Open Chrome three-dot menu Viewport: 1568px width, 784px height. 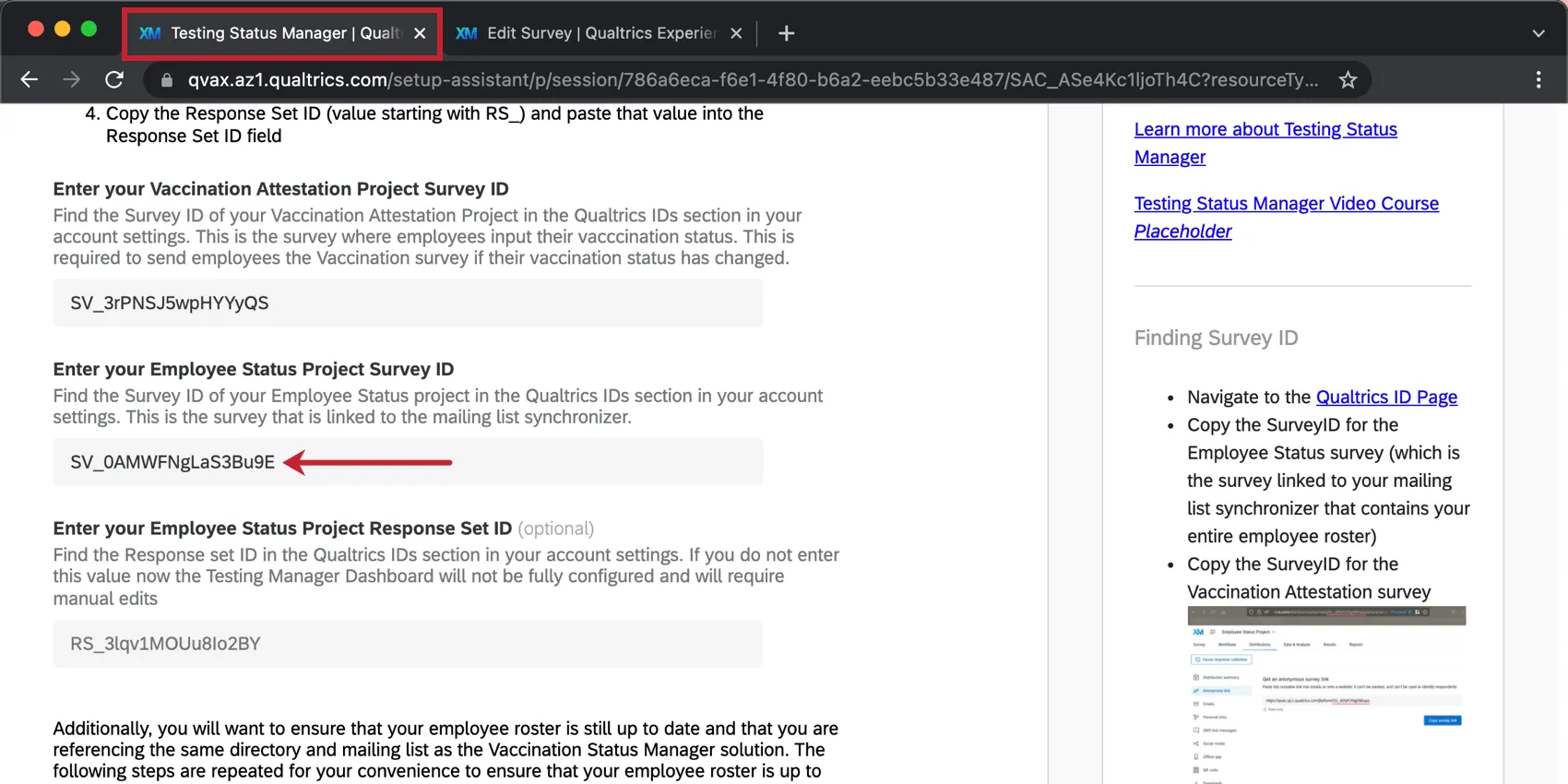(x=1538, y=79)
